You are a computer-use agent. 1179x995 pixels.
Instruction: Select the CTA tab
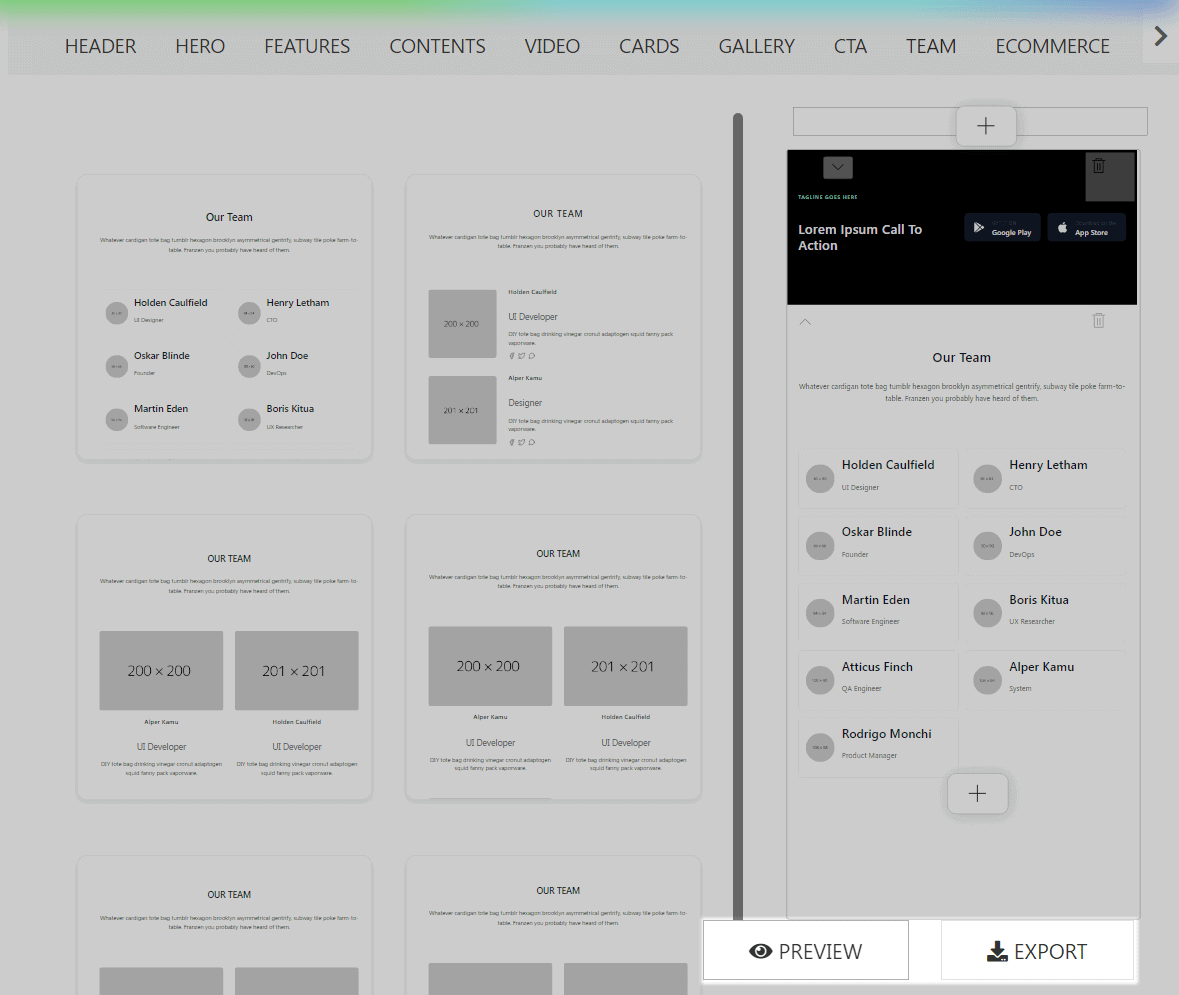tap(850, 46)
